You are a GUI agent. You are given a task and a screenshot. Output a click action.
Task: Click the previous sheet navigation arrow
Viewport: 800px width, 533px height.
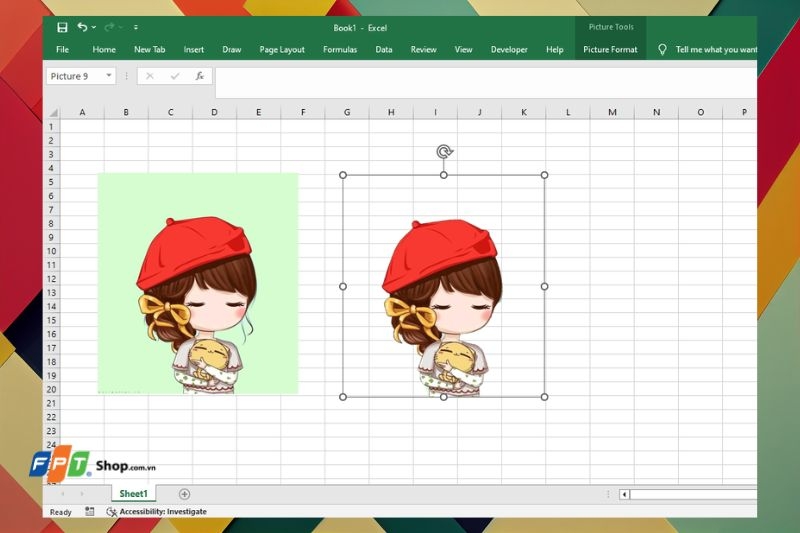pos(63,494)
